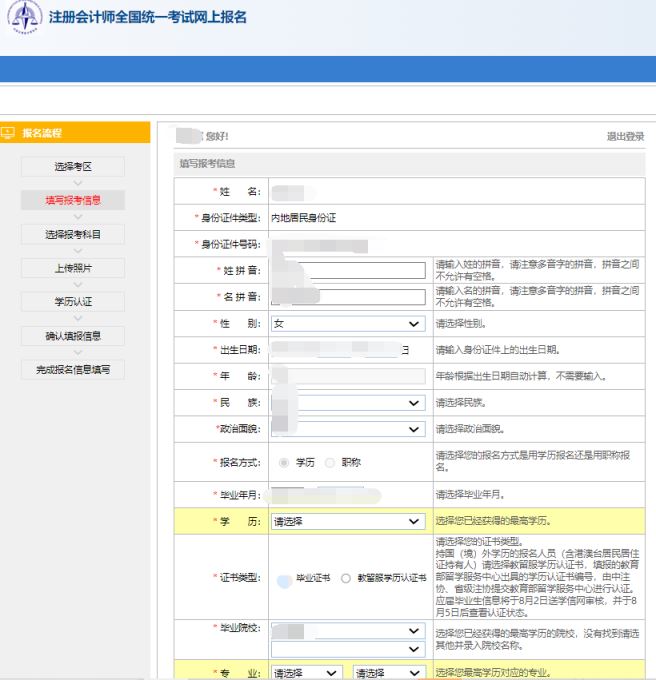
Task: Select the 学历 registration method radio button
Action: click(x=285, y=462)
